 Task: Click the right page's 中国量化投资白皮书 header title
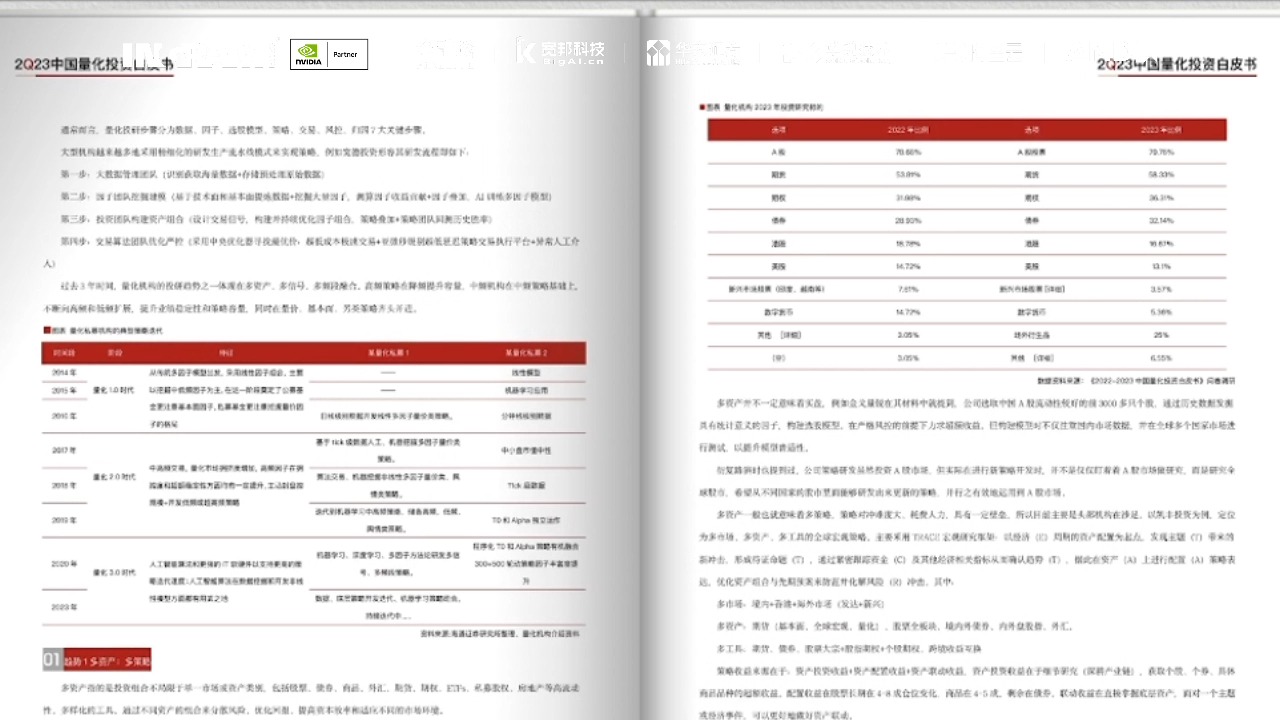[1177, 64]
